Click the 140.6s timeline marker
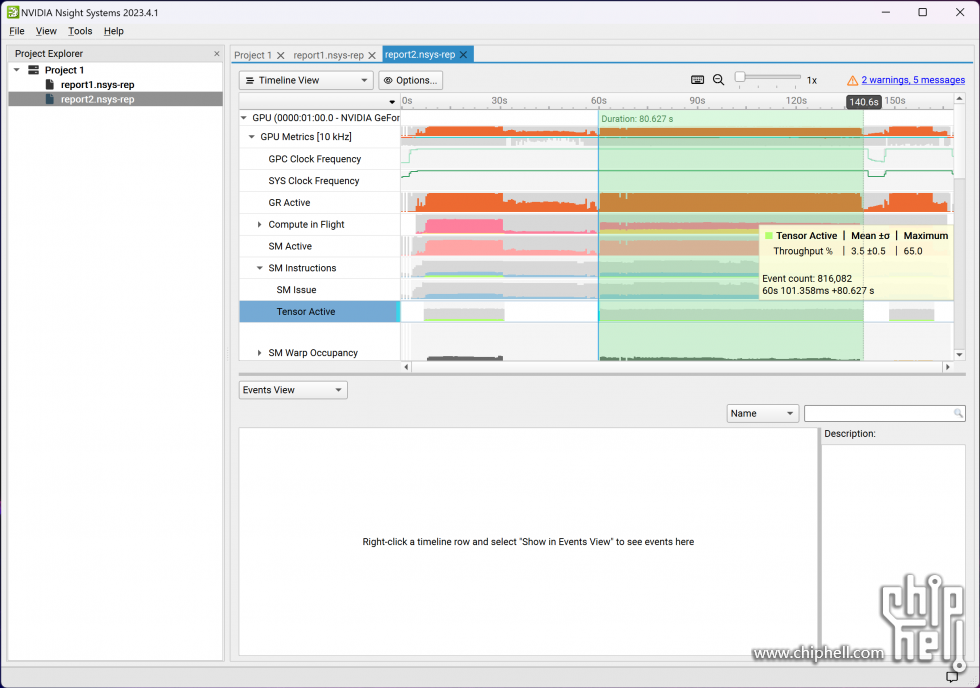The height and width of the screenshot is (688, 980). 864,102
